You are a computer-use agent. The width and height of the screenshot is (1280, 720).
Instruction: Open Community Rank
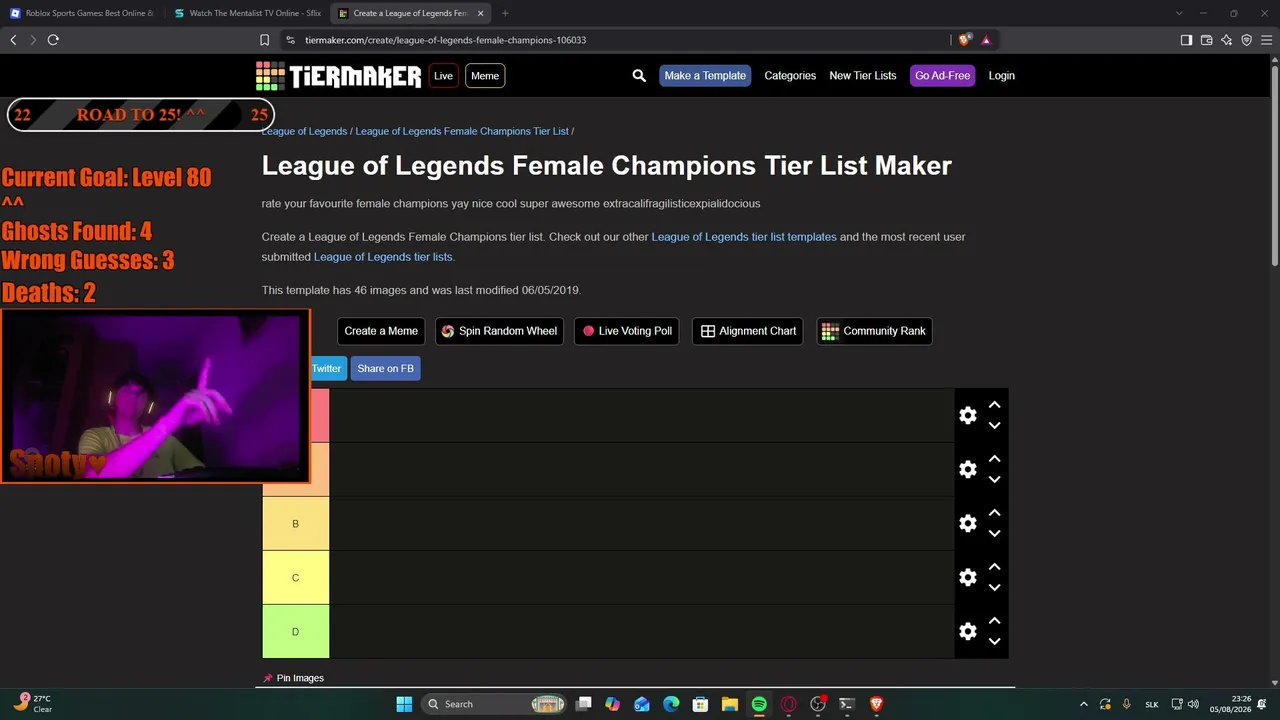pos(874,331)
